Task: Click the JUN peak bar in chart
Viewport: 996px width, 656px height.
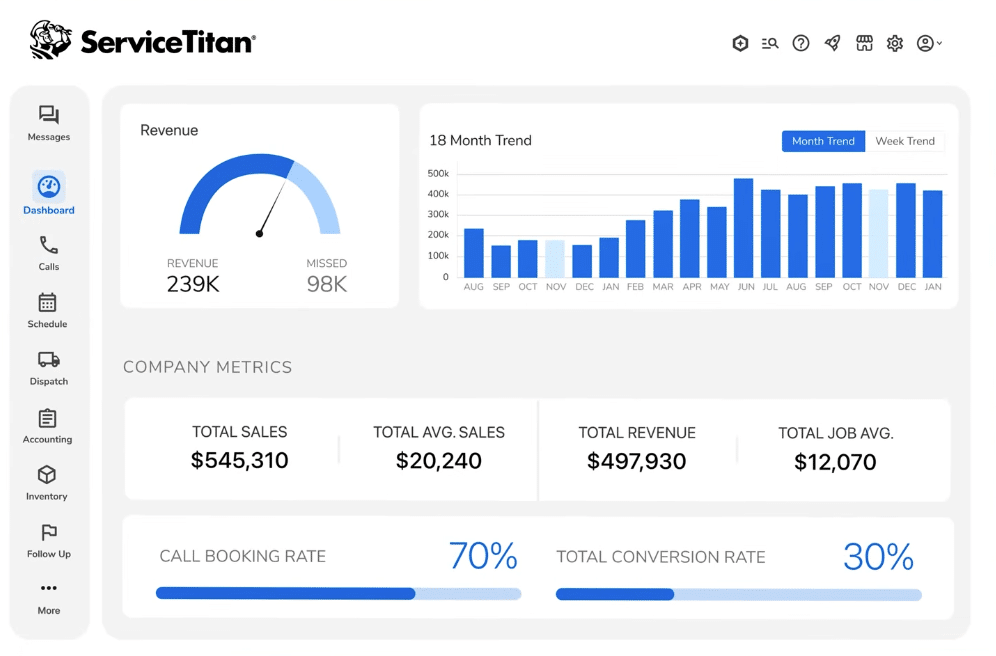Action: 743,227
